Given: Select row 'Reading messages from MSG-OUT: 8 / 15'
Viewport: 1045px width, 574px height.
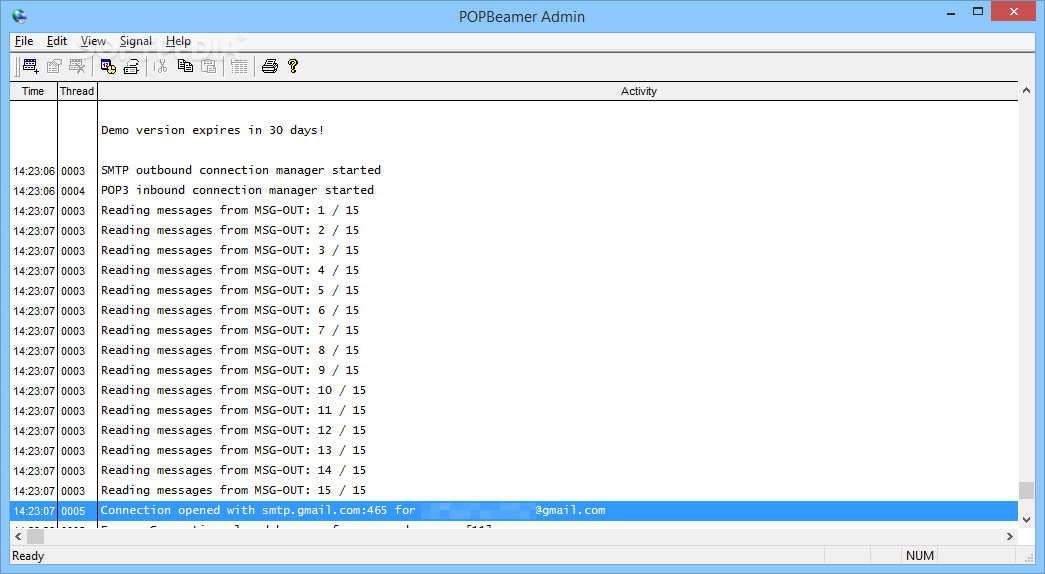Looking at the screenshot, I should pos(514,351).
